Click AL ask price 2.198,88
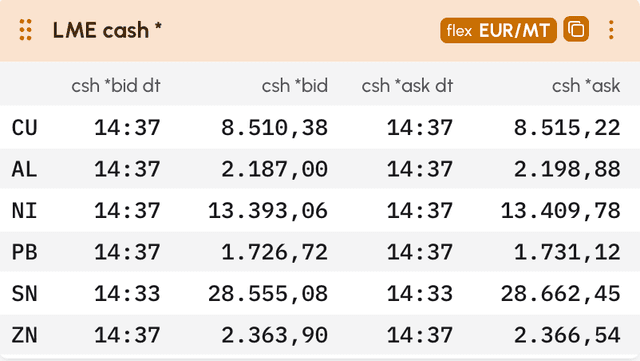 [x=567, y=169]
